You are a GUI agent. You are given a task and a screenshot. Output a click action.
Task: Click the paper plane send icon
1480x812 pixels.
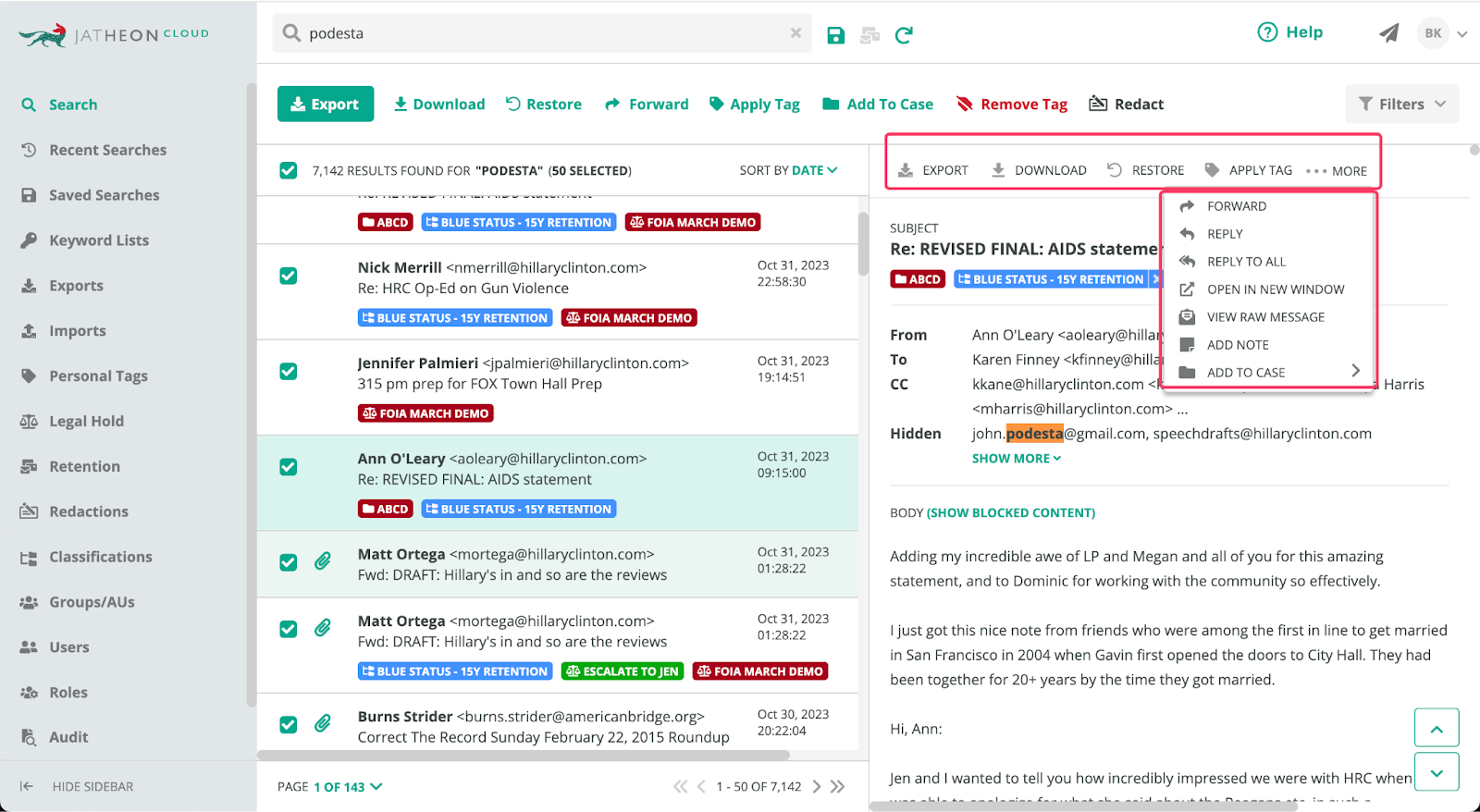tap(1388, 33)
